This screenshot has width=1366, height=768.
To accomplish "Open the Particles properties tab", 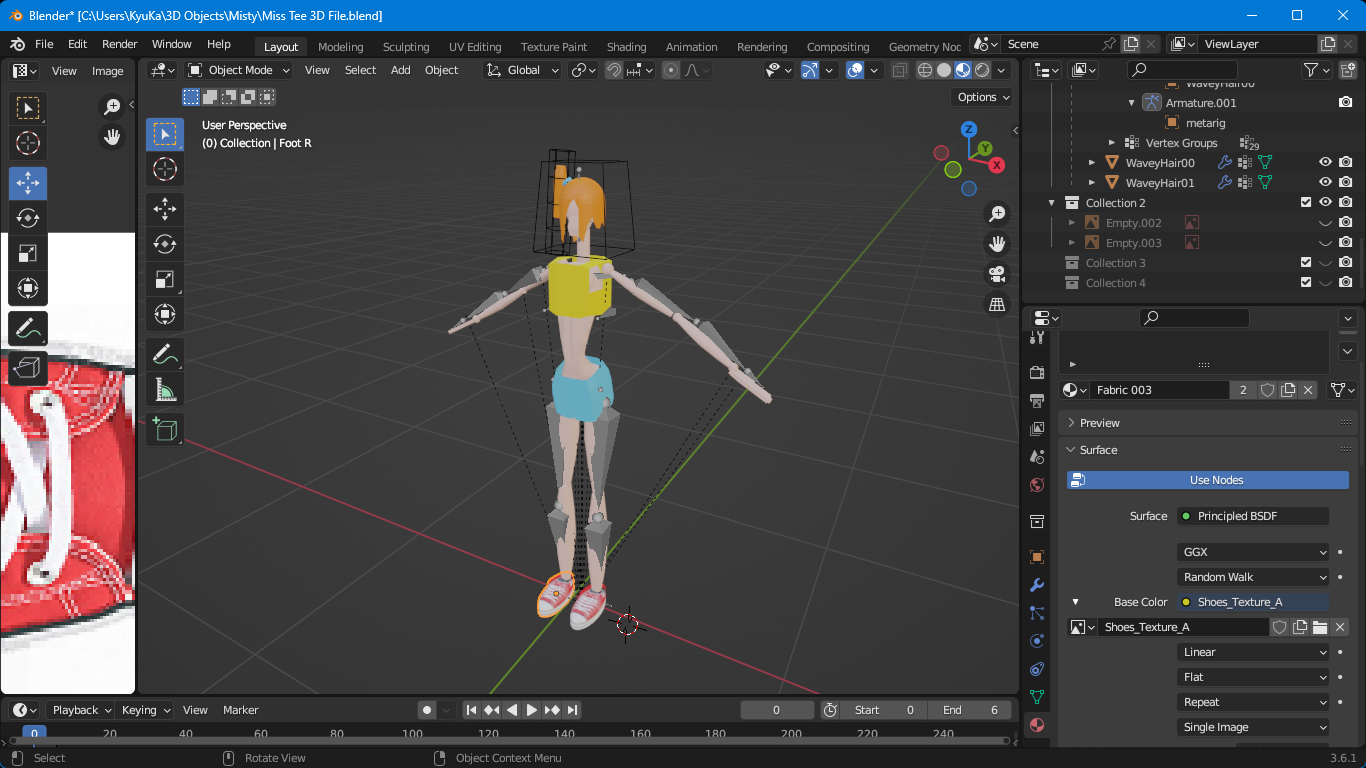I will click(1037, 613).
